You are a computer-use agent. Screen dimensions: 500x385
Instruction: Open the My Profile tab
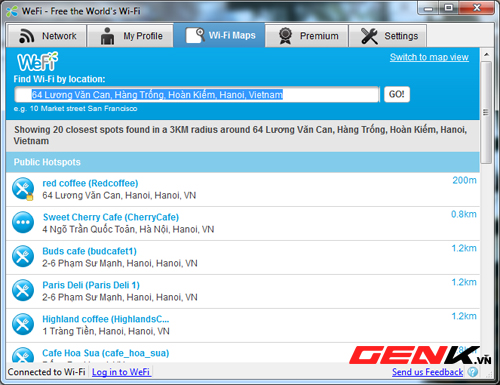pyautogui.click(x=130, y=36)
